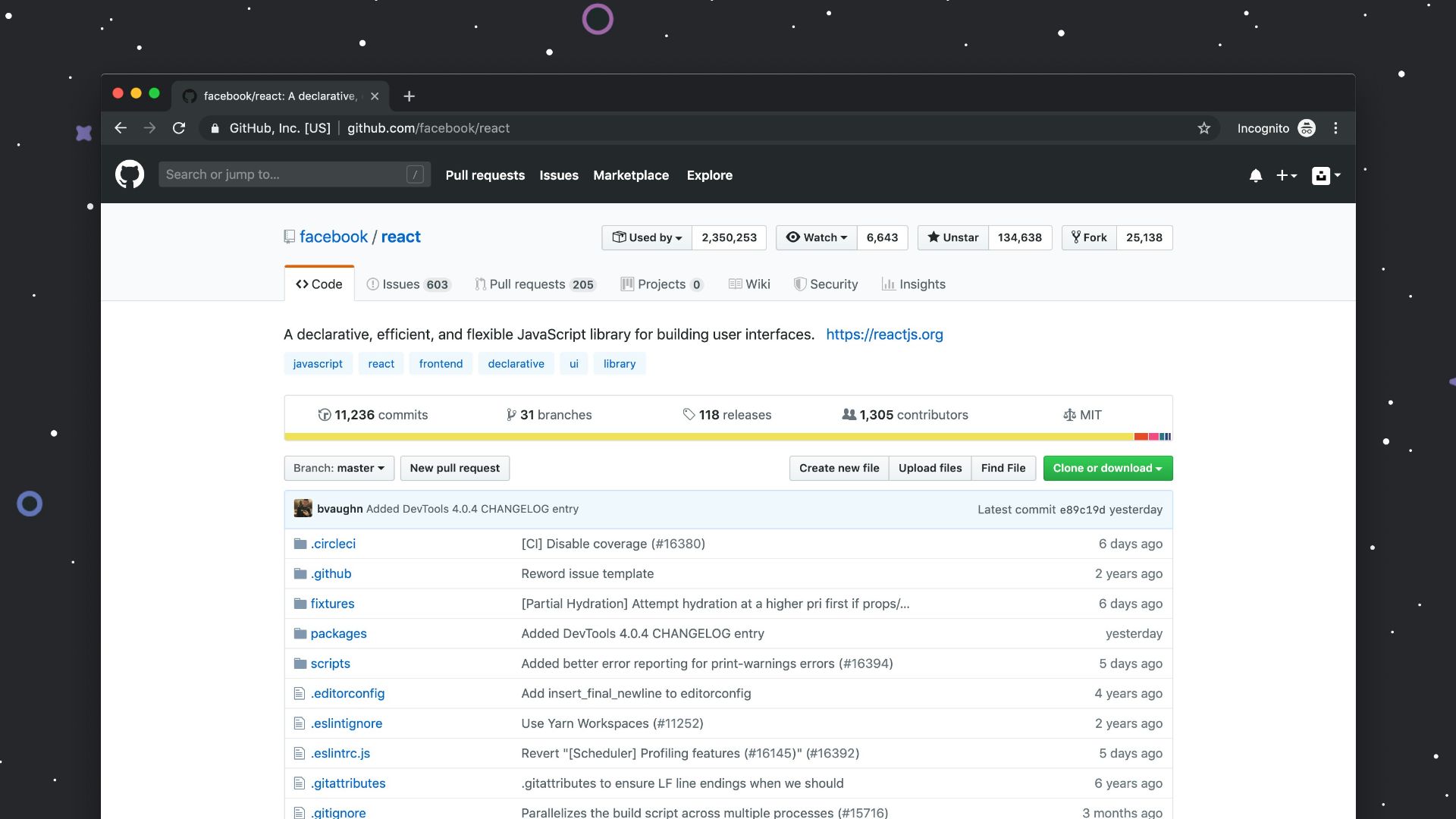This screenshot has width=1456, height=819.
Task: Click the Create new file button
Action: click(x=838, y=468)
